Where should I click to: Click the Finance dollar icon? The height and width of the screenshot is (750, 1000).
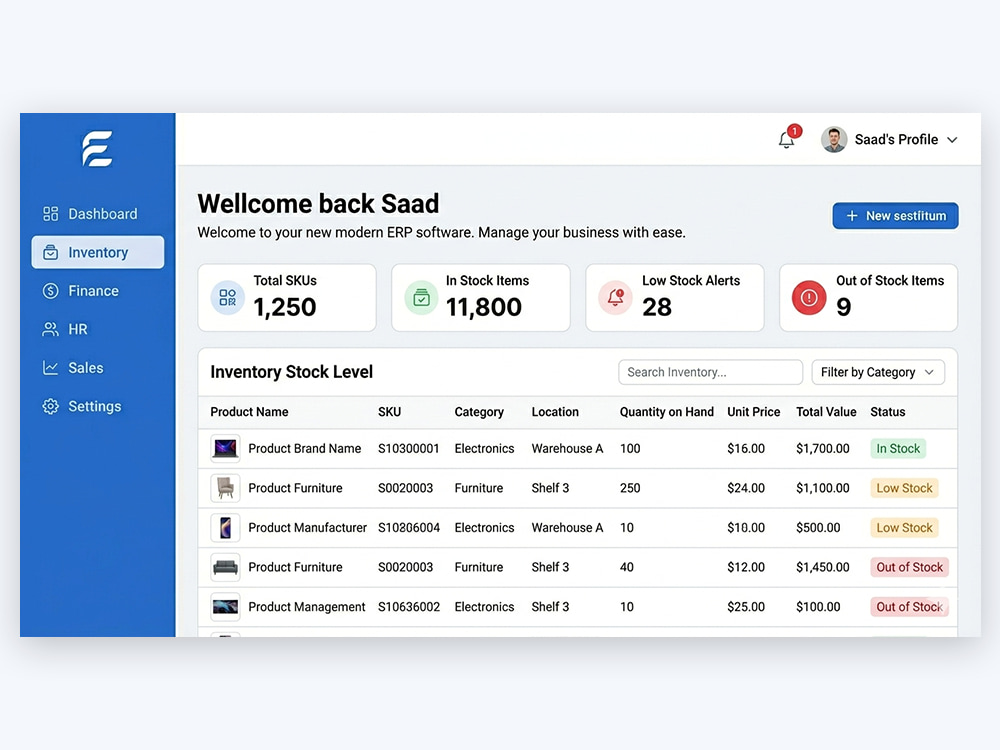tap(50, 291)
